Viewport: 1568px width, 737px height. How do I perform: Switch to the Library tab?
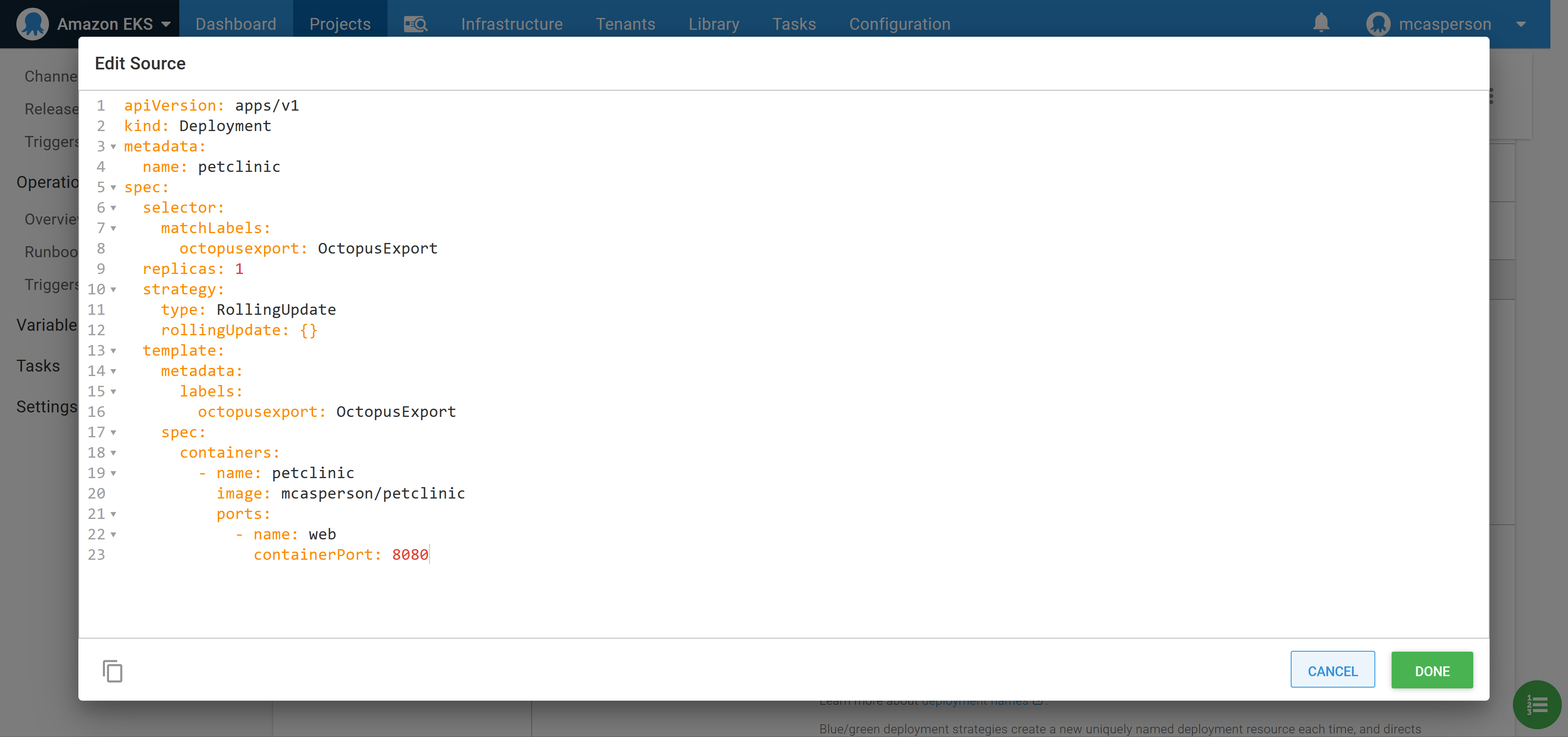pyautogui.click(x=713, y=24)
